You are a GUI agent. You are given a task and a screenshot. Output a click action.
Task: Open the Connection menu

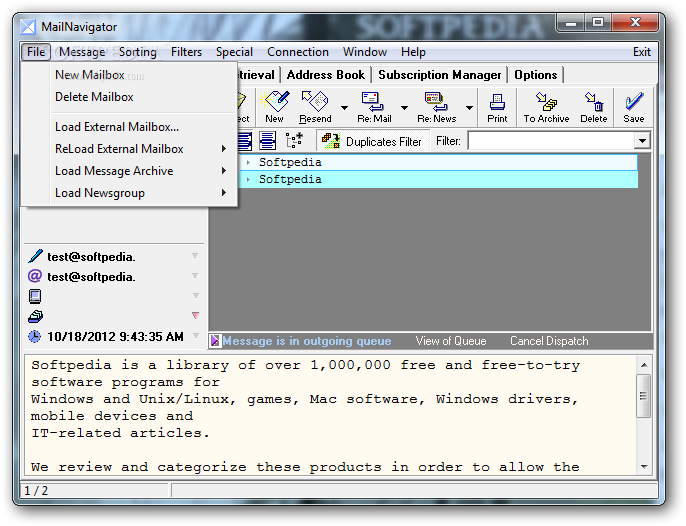pos(298,52)
